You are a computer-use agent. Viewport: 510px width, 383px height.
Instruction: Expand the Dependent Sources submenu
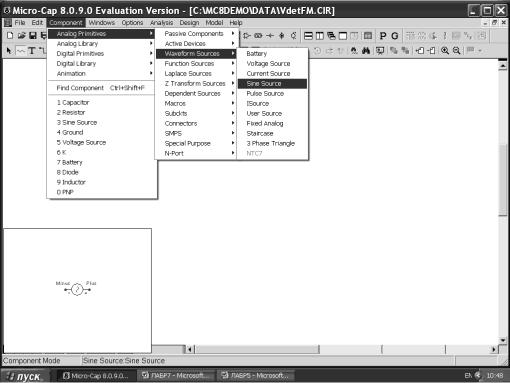(196, 94)
